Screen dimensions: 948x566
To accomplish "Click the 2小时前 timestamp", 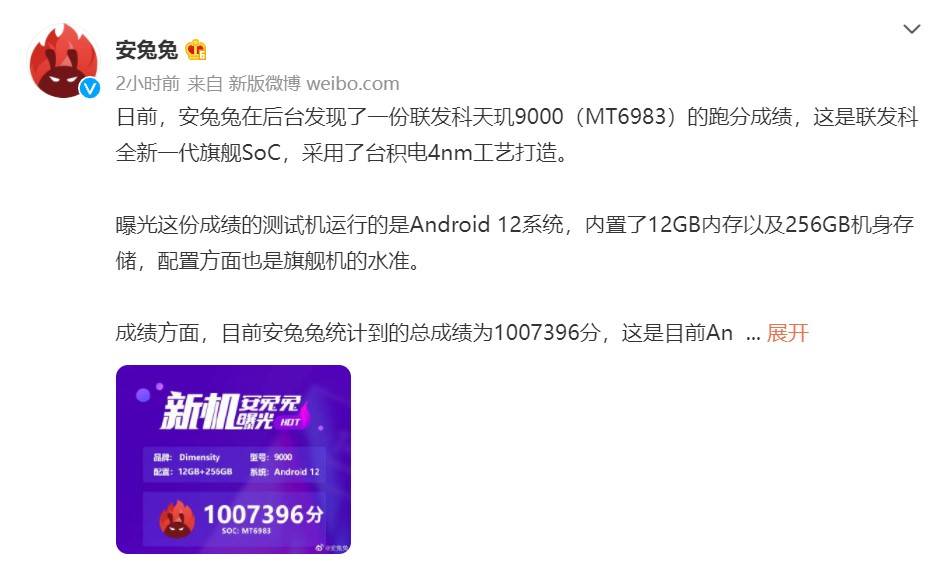I will (x=148, y=83).
